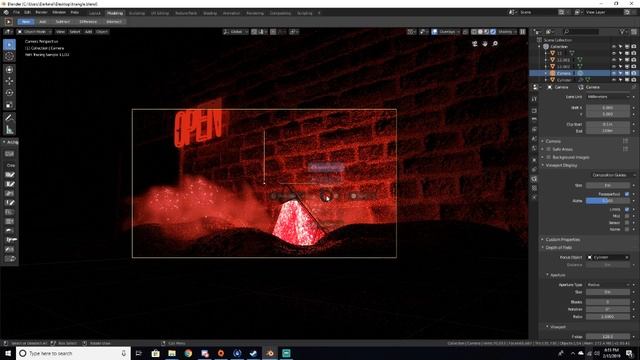Click the Windows Start button
Viewport: 640px width, 360px height.
pyautogui.click(x=8, y=353)
